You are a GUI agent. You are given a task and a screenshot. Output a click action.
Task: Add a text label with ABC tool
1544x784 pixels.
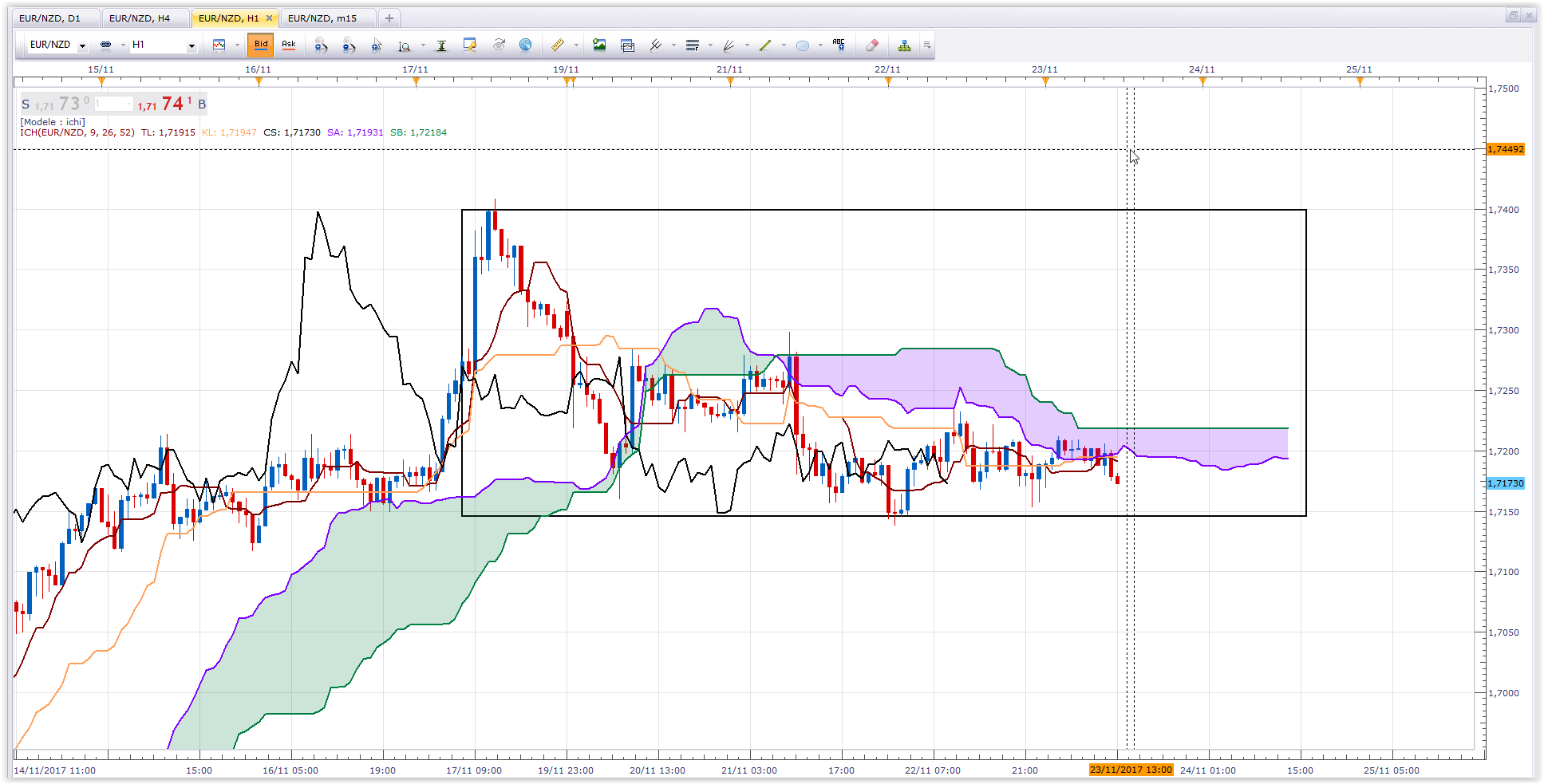(x=839, y=45)
